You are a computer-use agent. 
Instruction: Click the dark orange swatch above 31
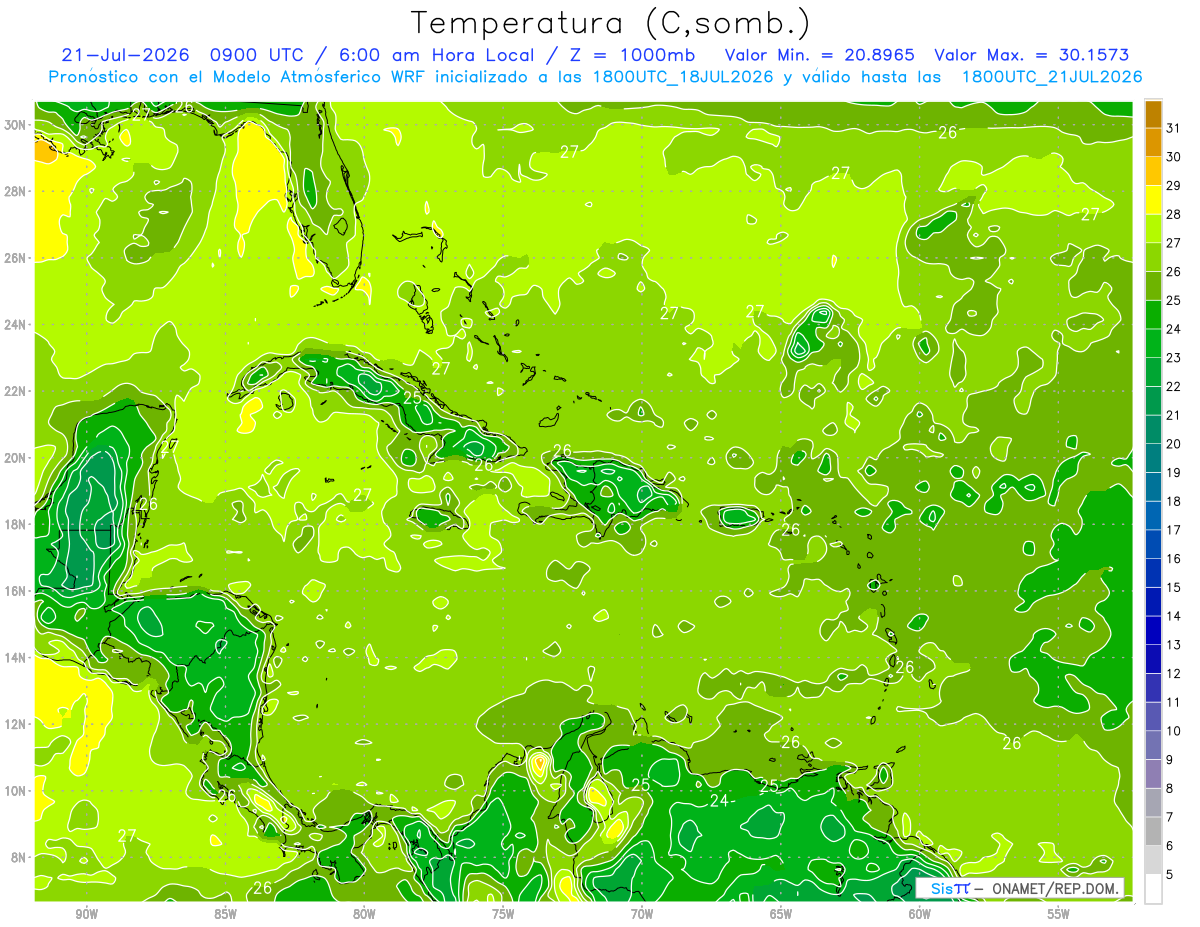[x=1153, y=113]
